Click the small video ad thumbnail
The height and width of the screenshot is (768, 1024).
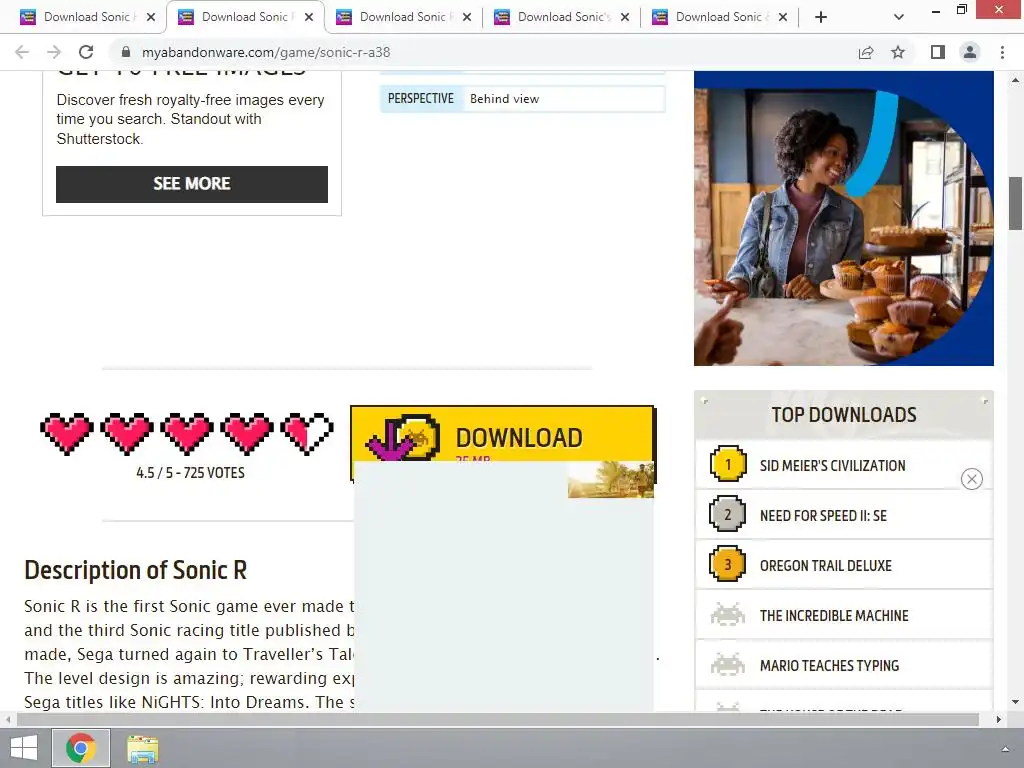coord(611,480)
